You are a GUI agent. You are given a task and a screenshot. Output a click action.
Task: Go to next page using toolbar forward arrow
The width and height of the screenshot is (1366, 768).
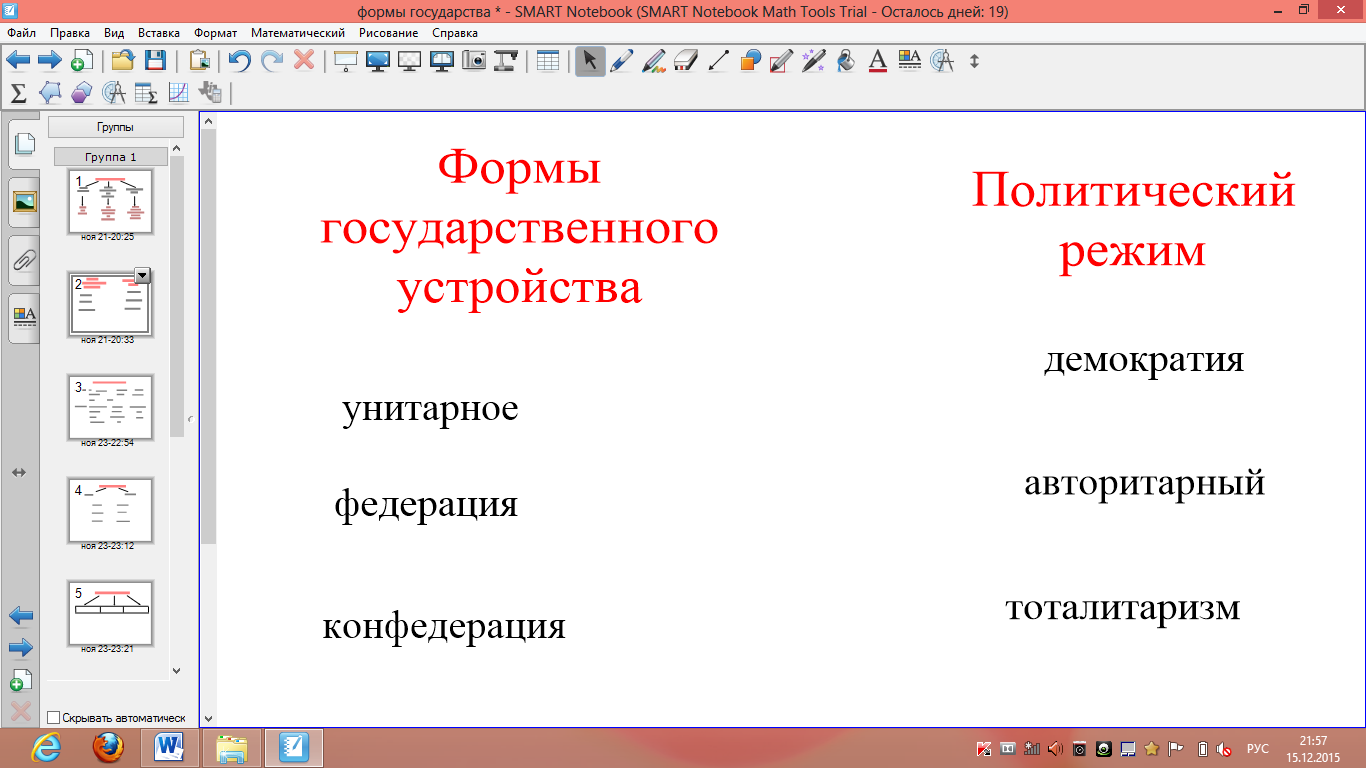pos(50,60)
